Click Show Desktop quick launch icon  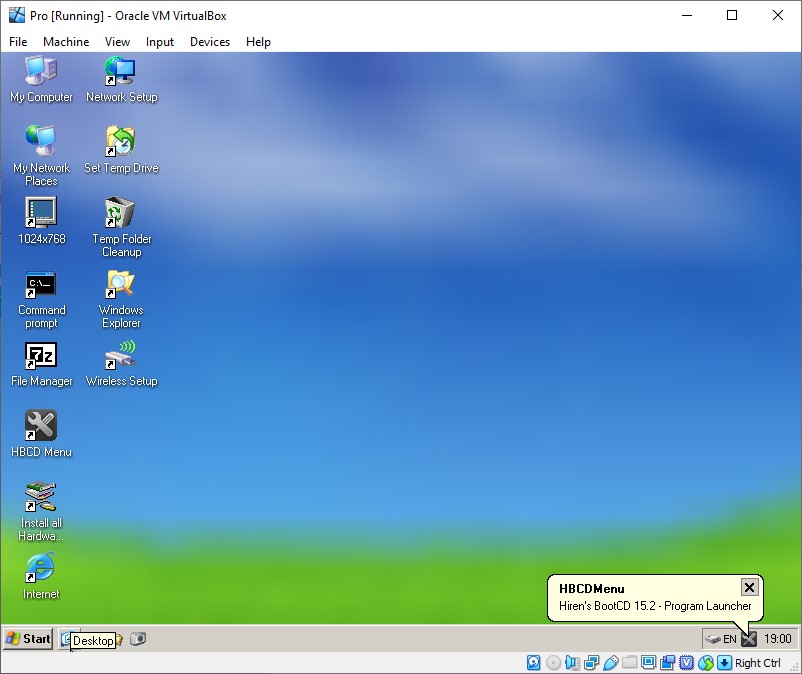(66, 639)
